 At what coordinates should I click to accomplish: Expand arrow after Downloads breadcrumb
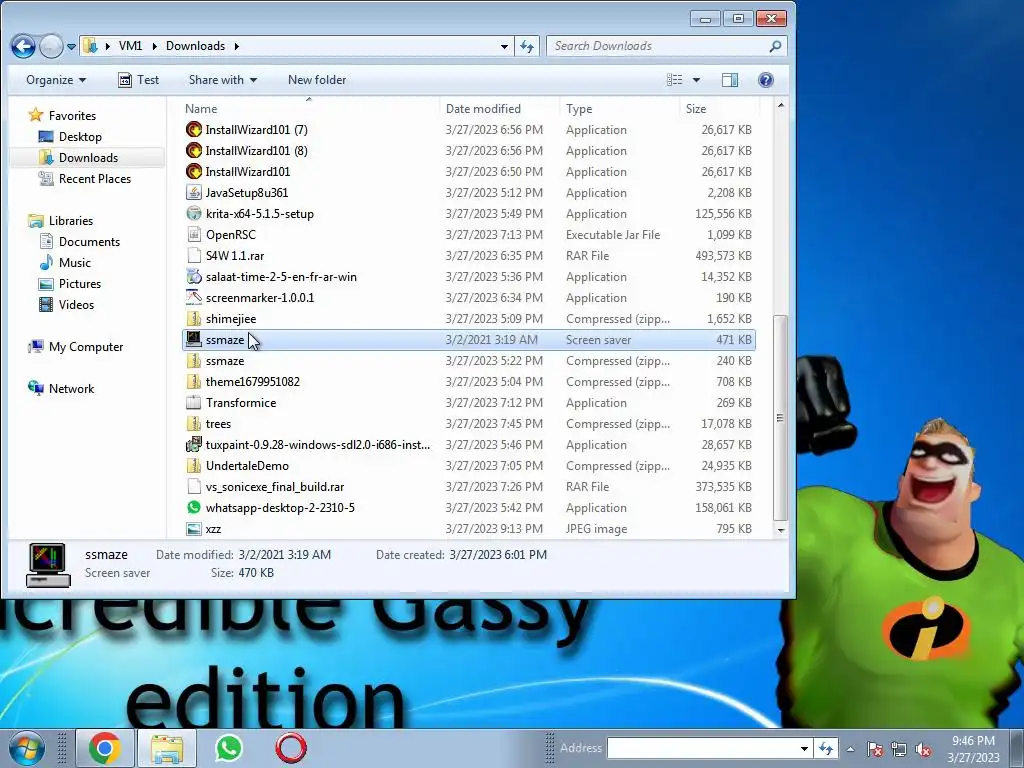point(236,46)
